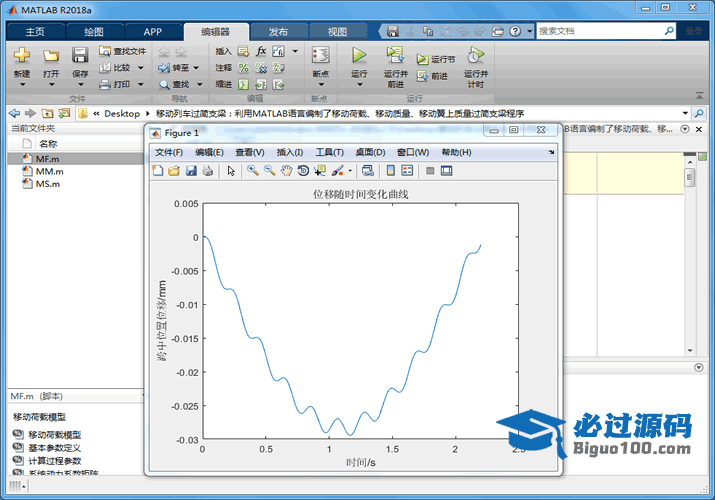Open the 运行 dropdown arrow below Run
The image size is (715, 500).
[359, 85]
